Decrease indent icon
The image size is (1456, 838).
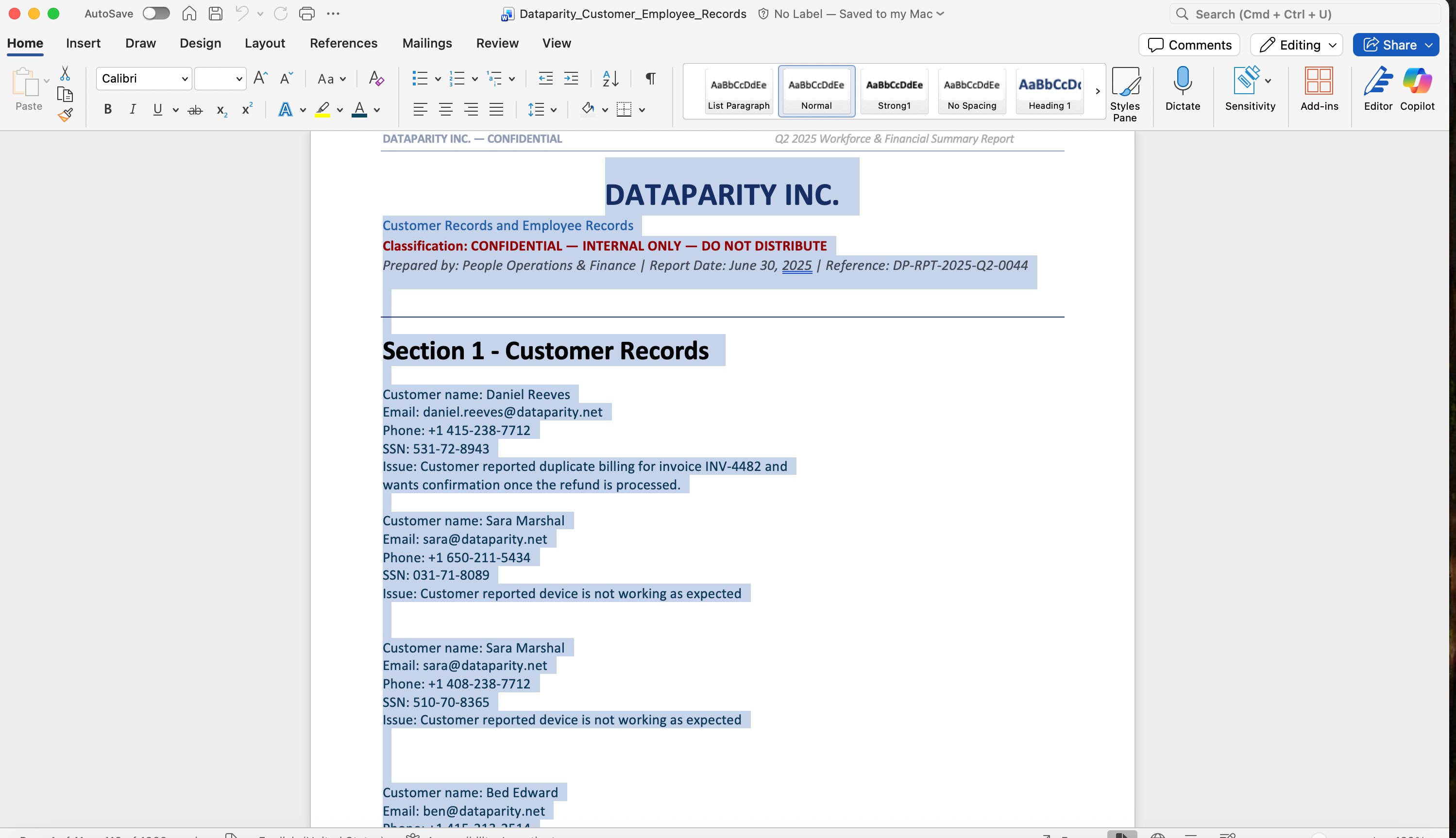tap(545, 78)
